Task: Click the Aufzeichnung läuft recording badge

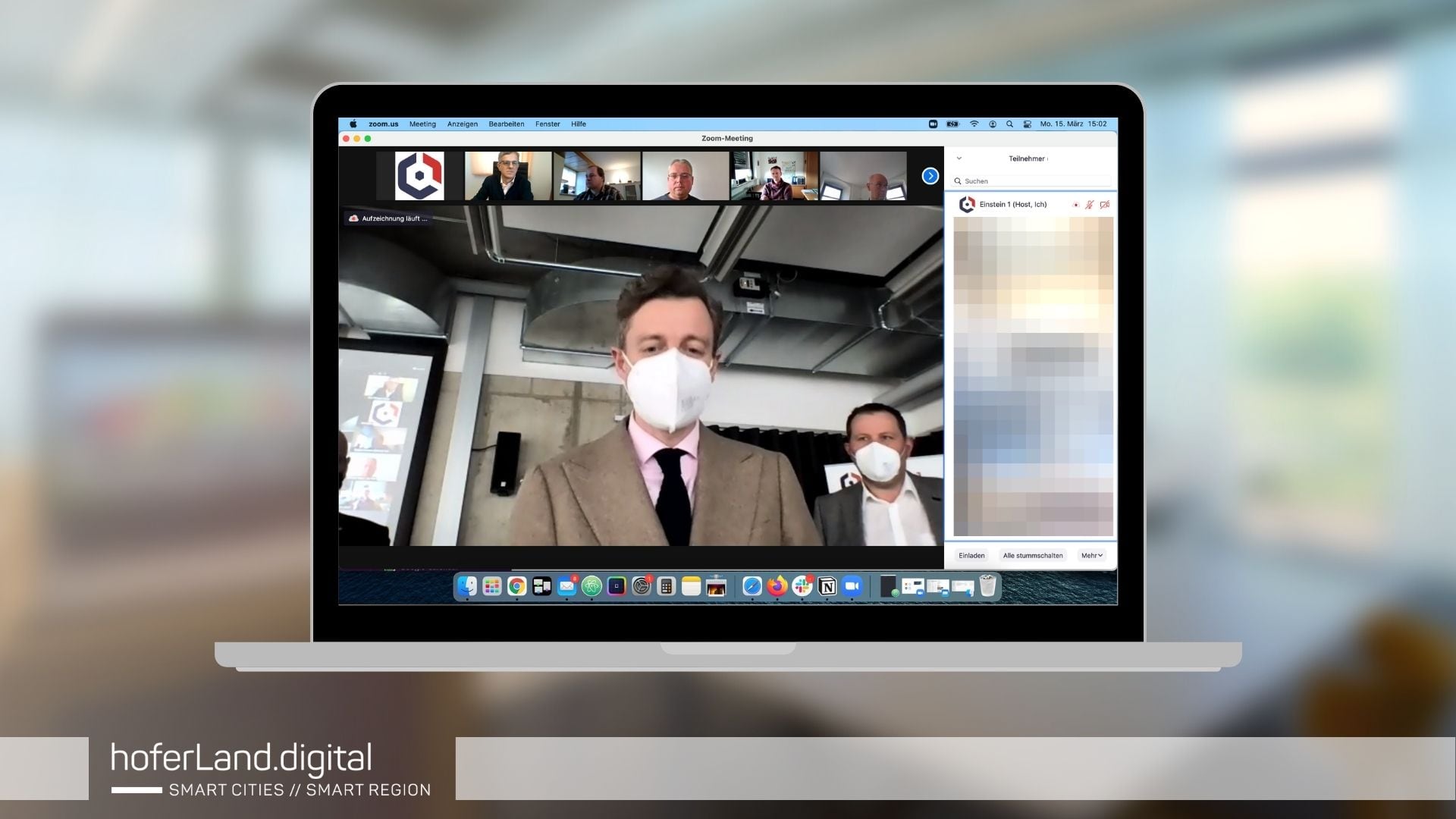Action: click(388, 218)
